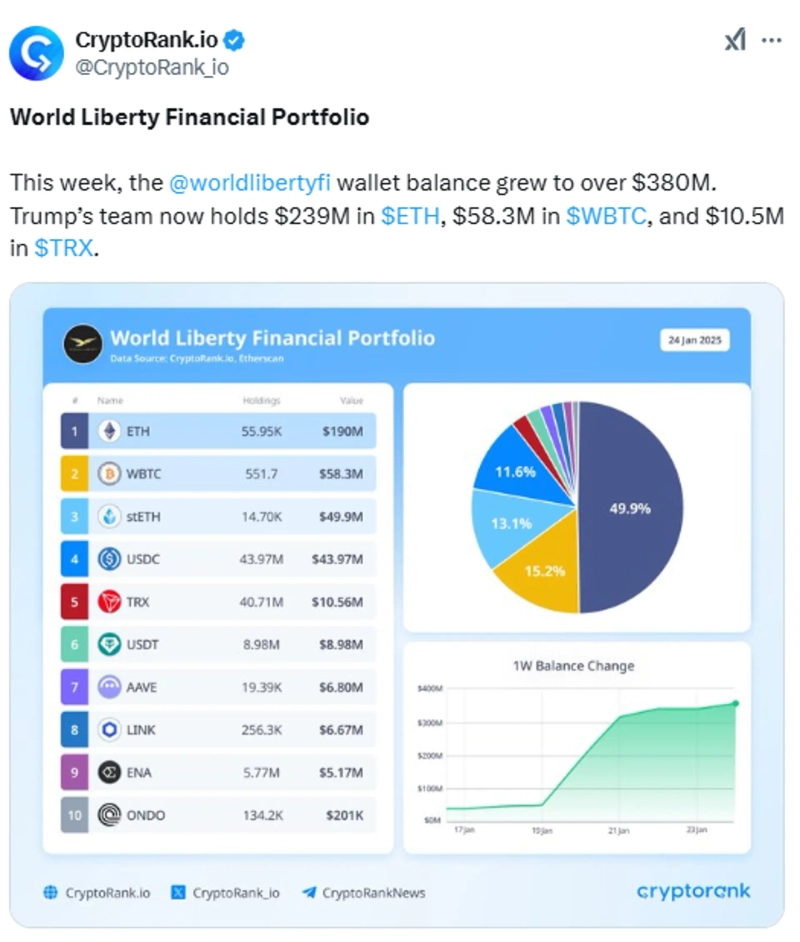Click the Grok xAI icon

(x=734, y=40)
